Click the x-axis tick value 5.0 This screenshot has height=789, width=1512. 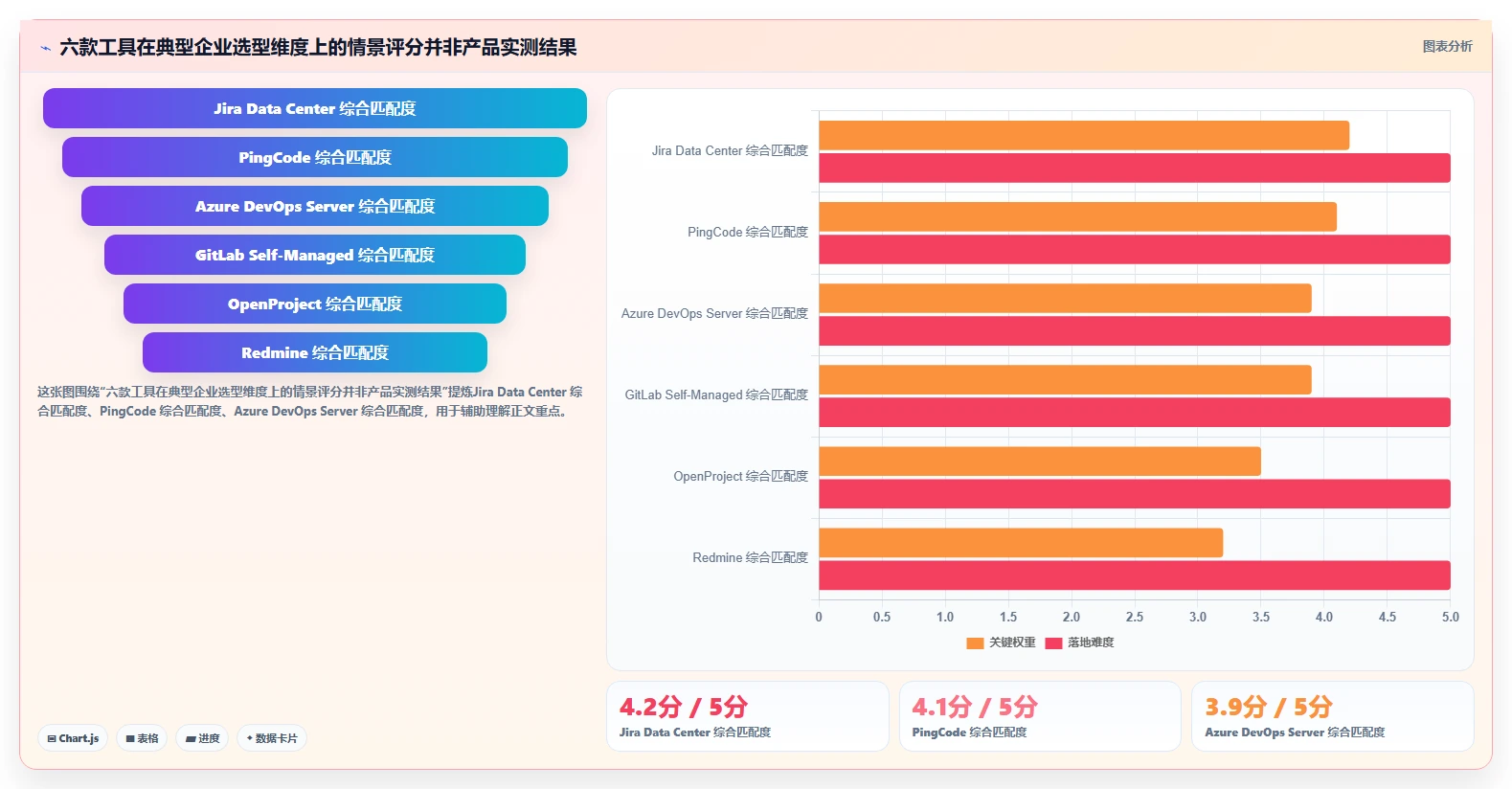point(1450,617)
